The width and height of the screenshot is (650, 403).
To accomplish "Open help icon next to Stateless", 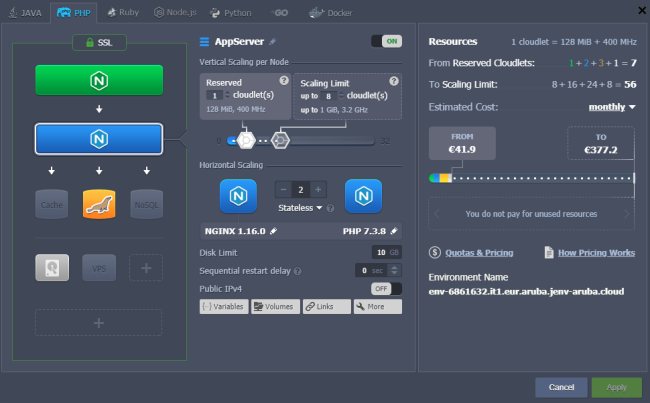I will (330, 208).
